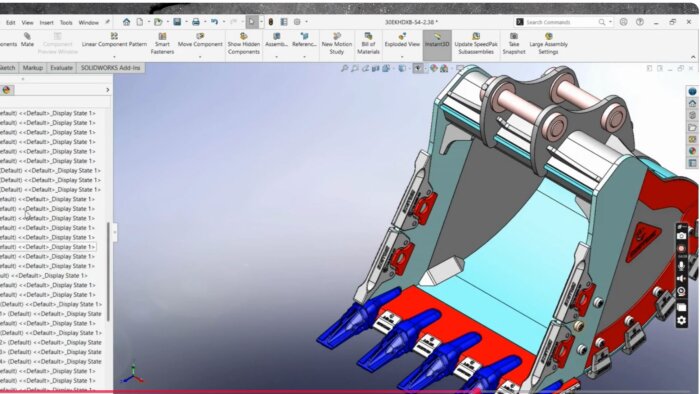Open Appearances tab in the right task pane
The height and width of the screenshot is (394, 700).
[692, 151]
